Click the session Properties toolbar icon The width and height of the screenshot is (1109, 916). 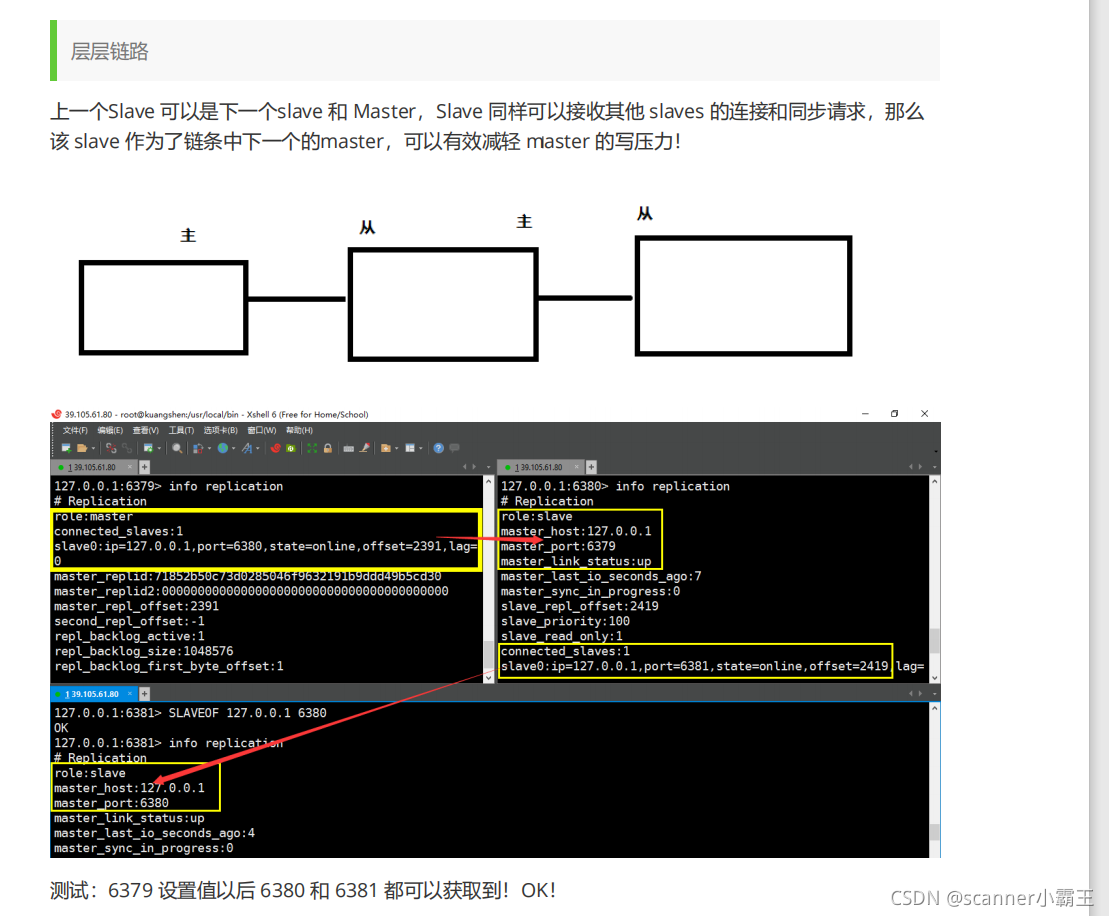[x=149, y=448]
